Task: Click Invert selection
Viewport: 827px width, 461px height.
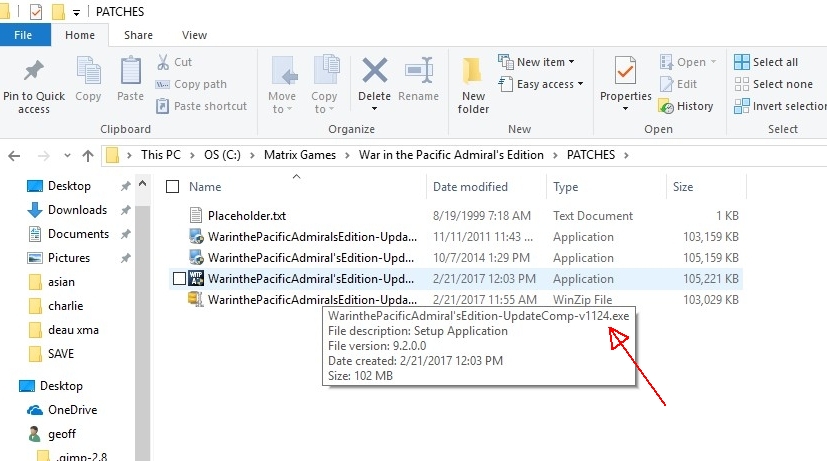Action: pyautogui.click(x=781, y=107)
